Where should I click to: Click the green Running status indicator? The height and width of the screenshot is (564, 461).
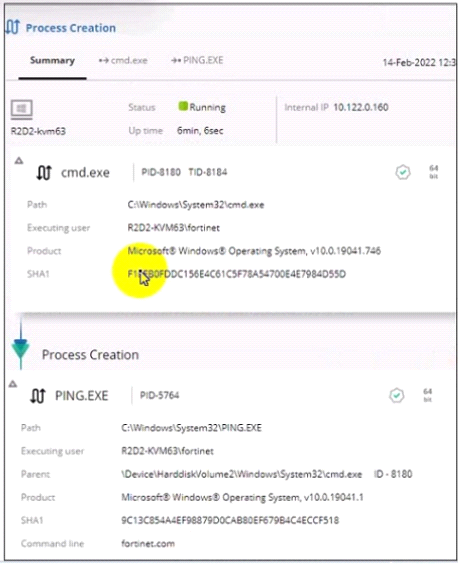click(183, 106)
